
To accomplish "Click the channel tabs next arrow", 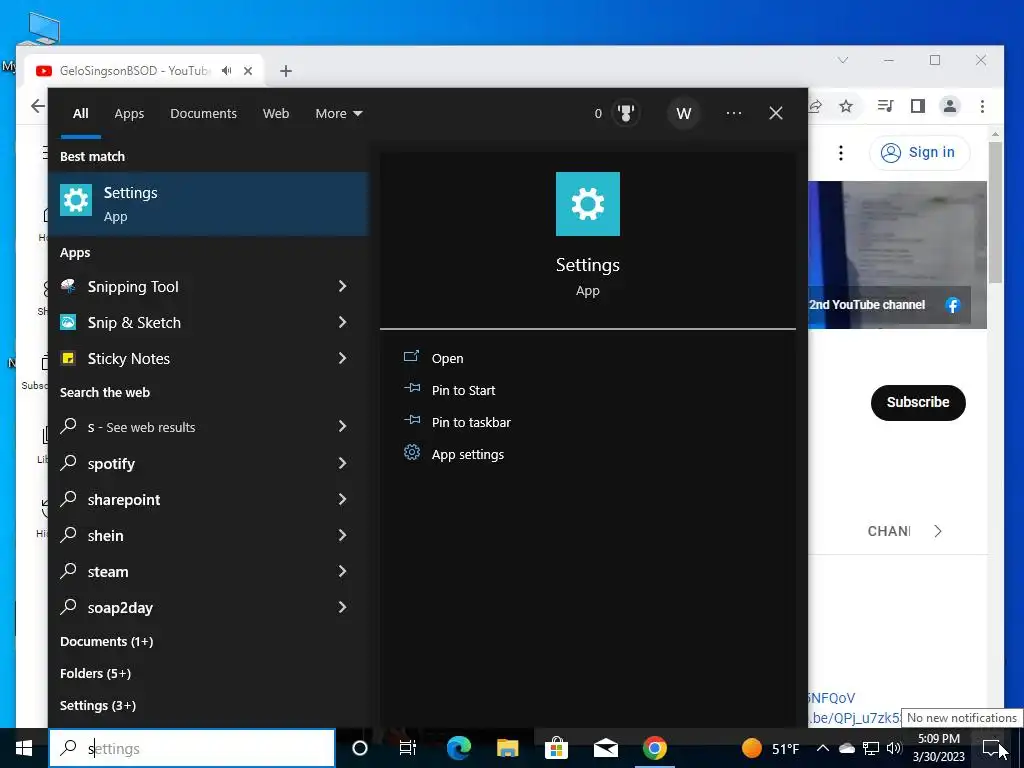I will [x=938, y=531].
